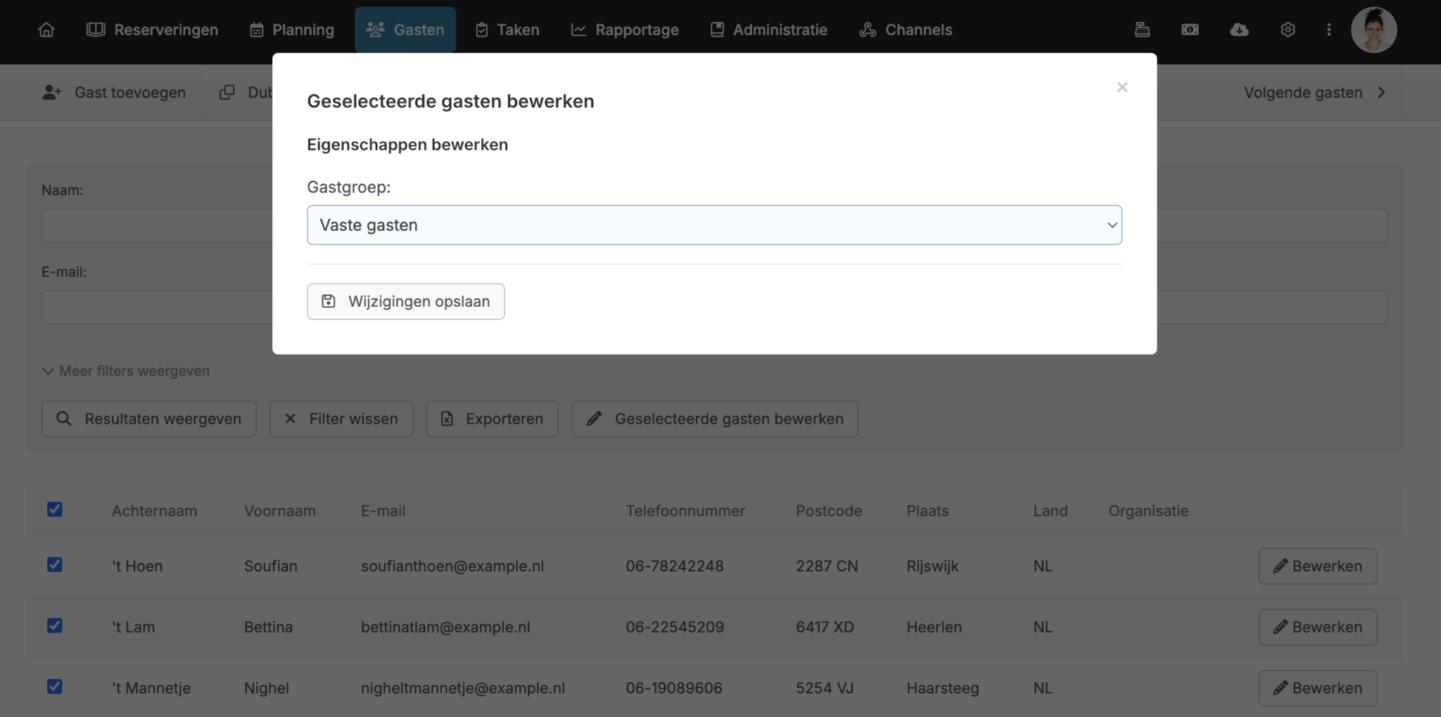Open the cash register icon
The width and height of the screenshot is (1441, 717).
[1142, 30]
